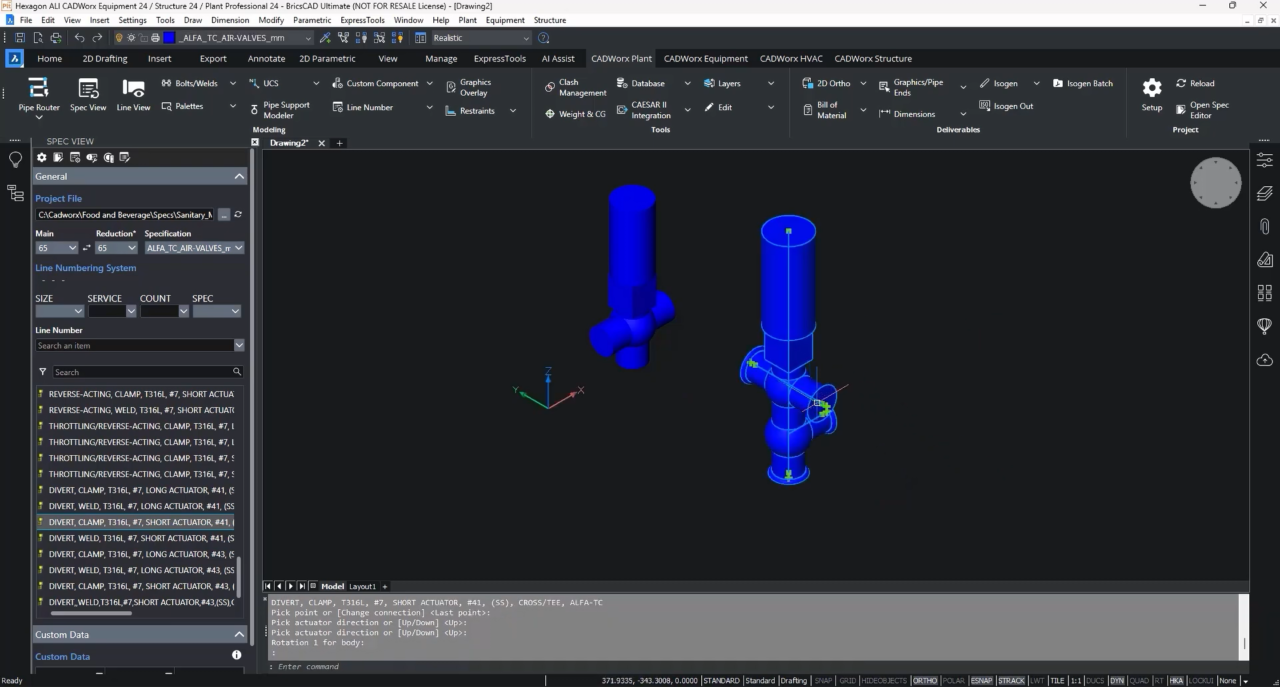This screenshot has height=687, width=1280.
Task: Toggle STRACK in status bar
Action: (1011, 681)
